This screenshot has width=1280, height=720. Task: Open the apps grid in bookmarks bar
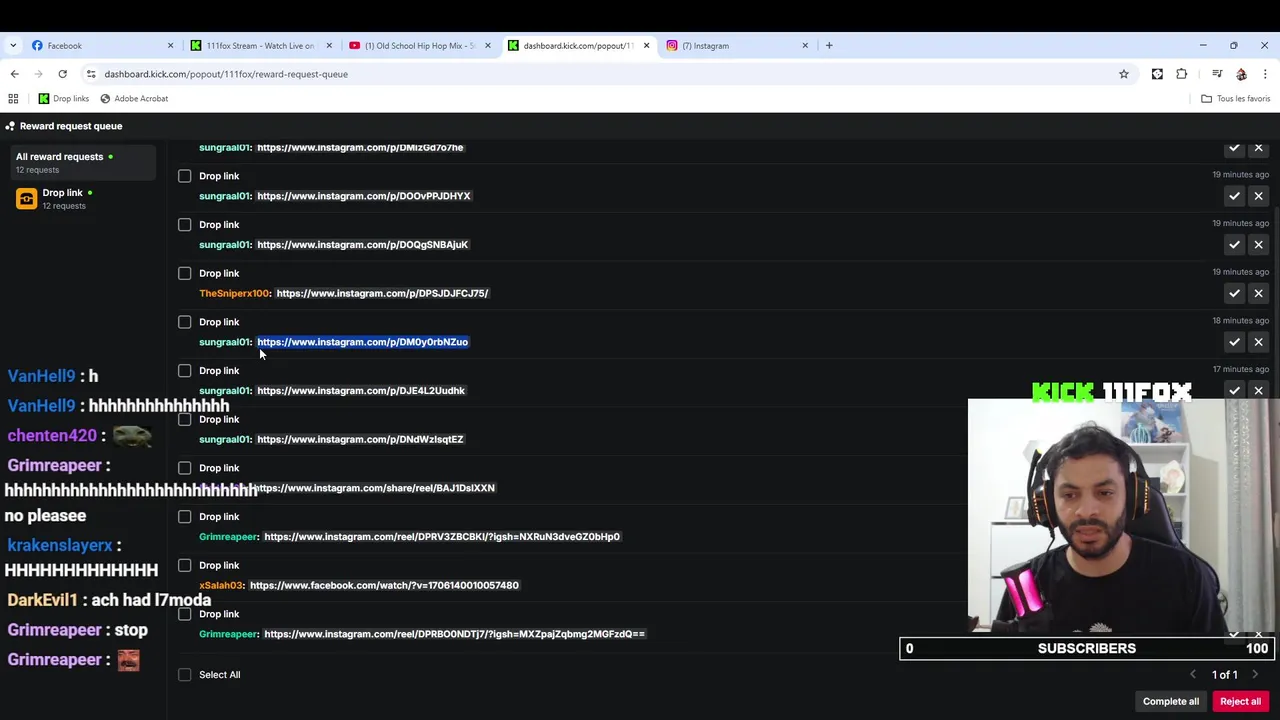click(x=13, y=99)
